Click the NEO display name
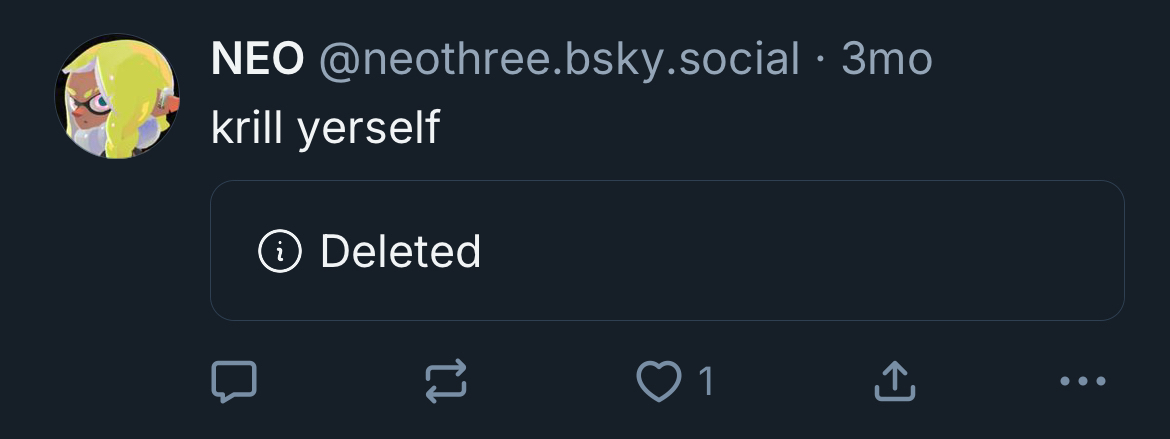The width and height of the screenshot is (1170, 439). coord(257,60)
